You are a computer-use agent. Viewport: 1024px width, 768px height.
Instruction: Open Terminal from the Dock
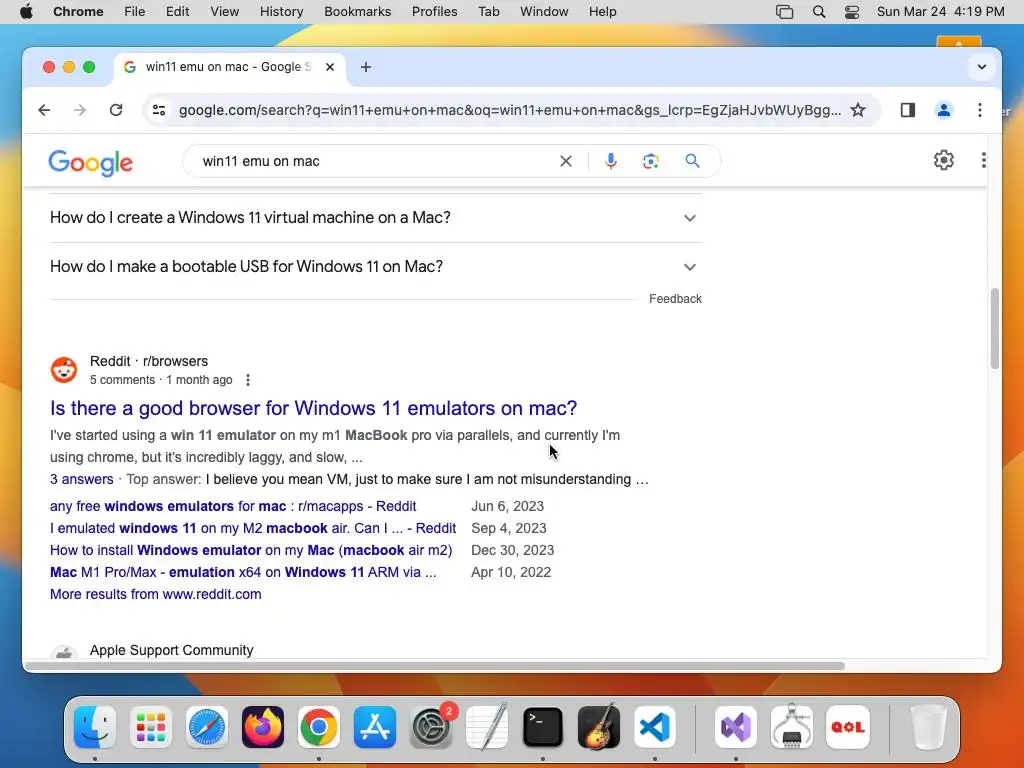click(543, 727)
